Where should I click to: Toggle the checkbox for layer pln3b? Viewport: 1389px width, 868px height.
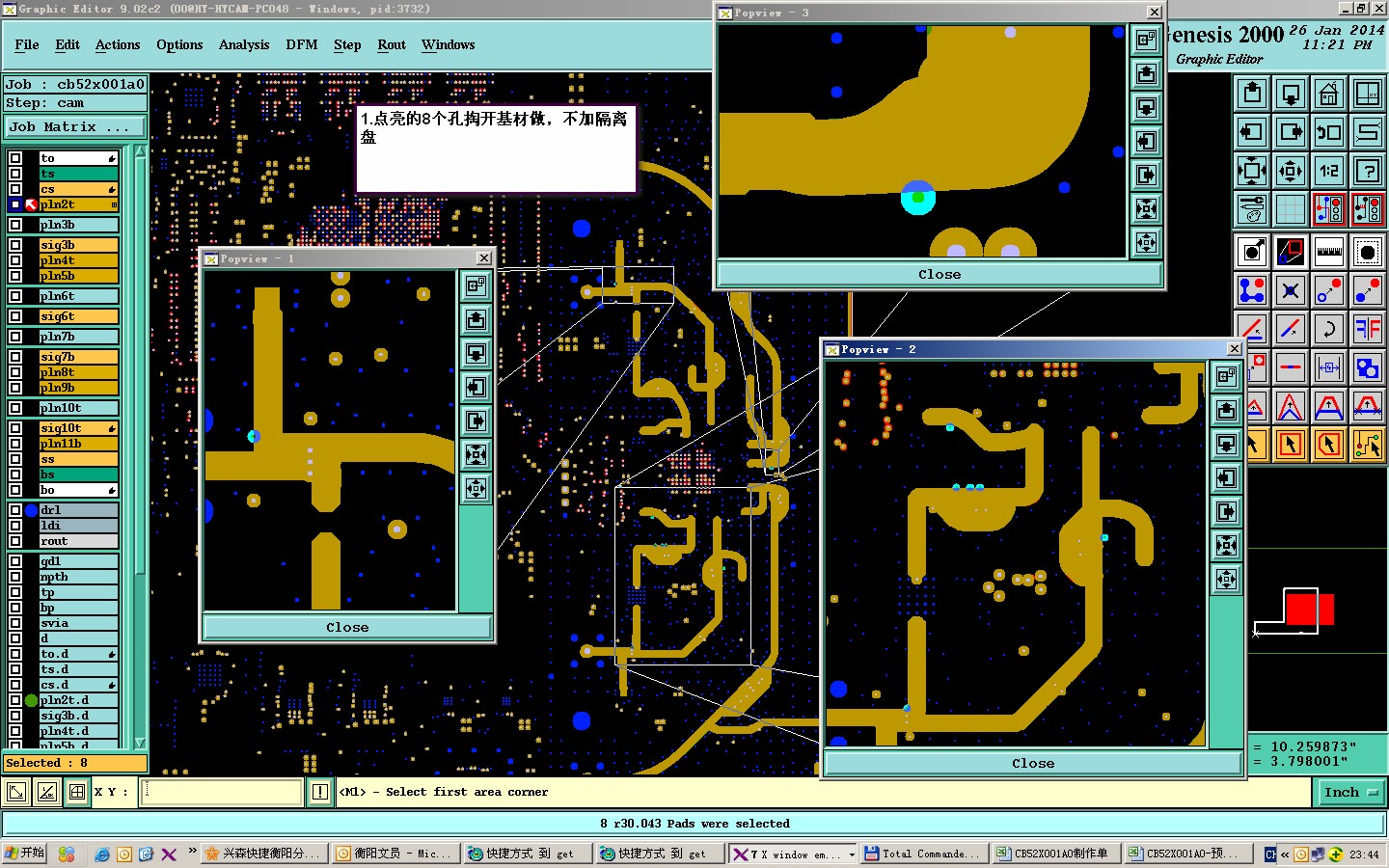point(15,225)
